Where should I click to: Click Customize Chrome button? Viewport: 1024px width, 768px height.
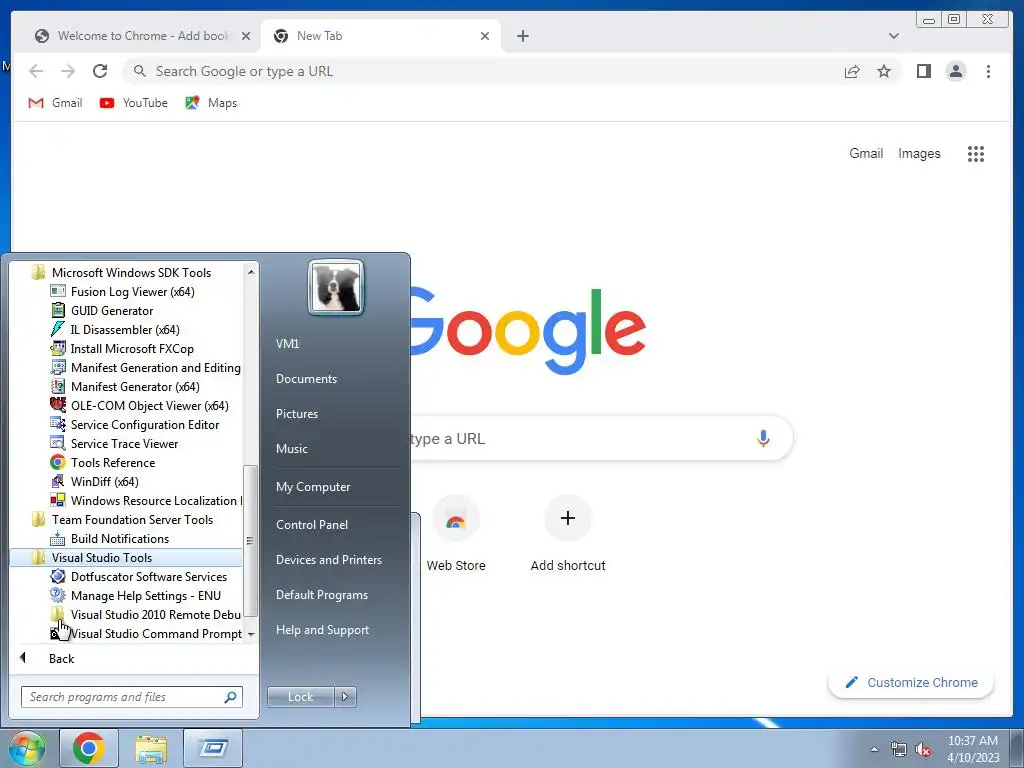(911, 682)
